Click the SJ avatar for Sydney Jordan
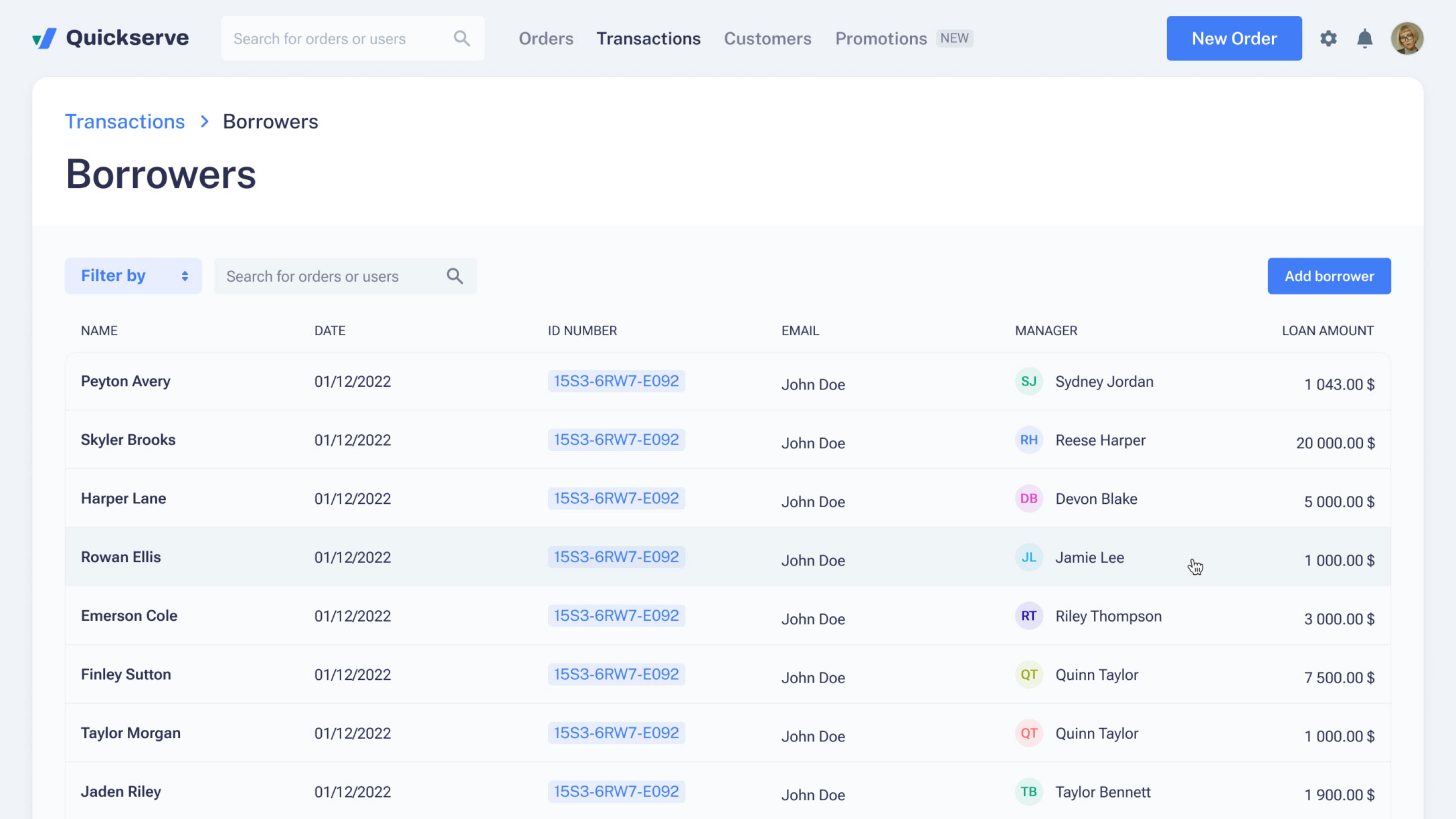Image resolution: width=1456 pixels, height=819 pixels. click(1028, 381)
